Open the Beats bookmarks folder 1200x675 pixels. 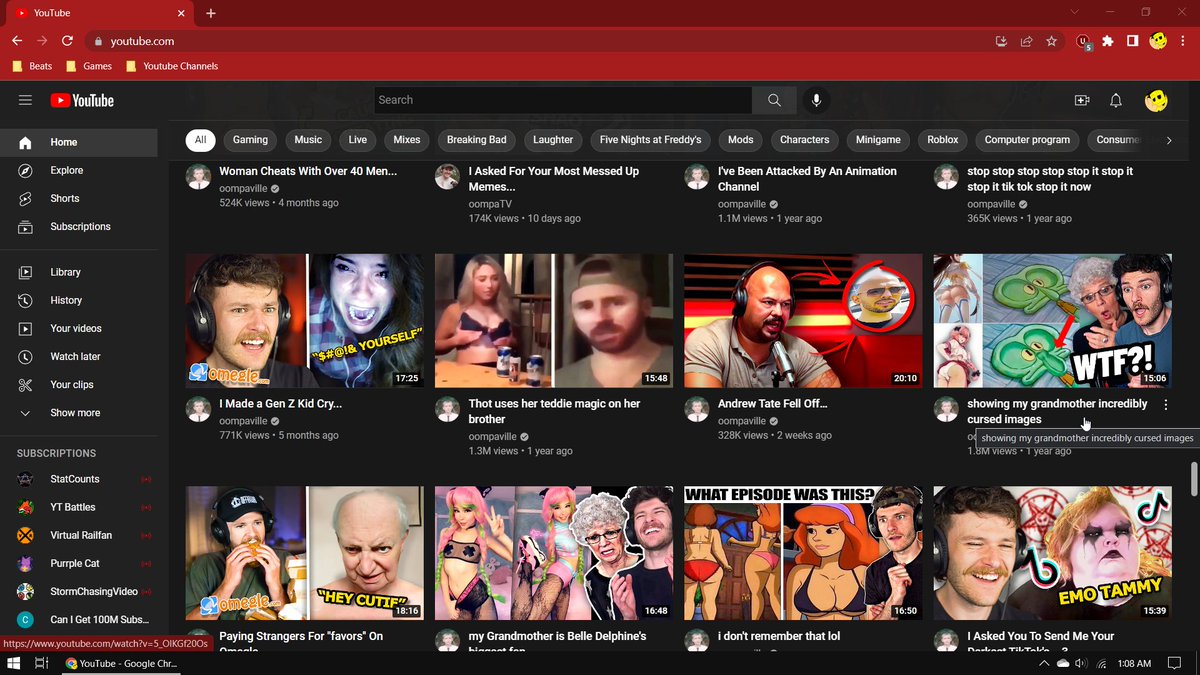pos(32,66)
